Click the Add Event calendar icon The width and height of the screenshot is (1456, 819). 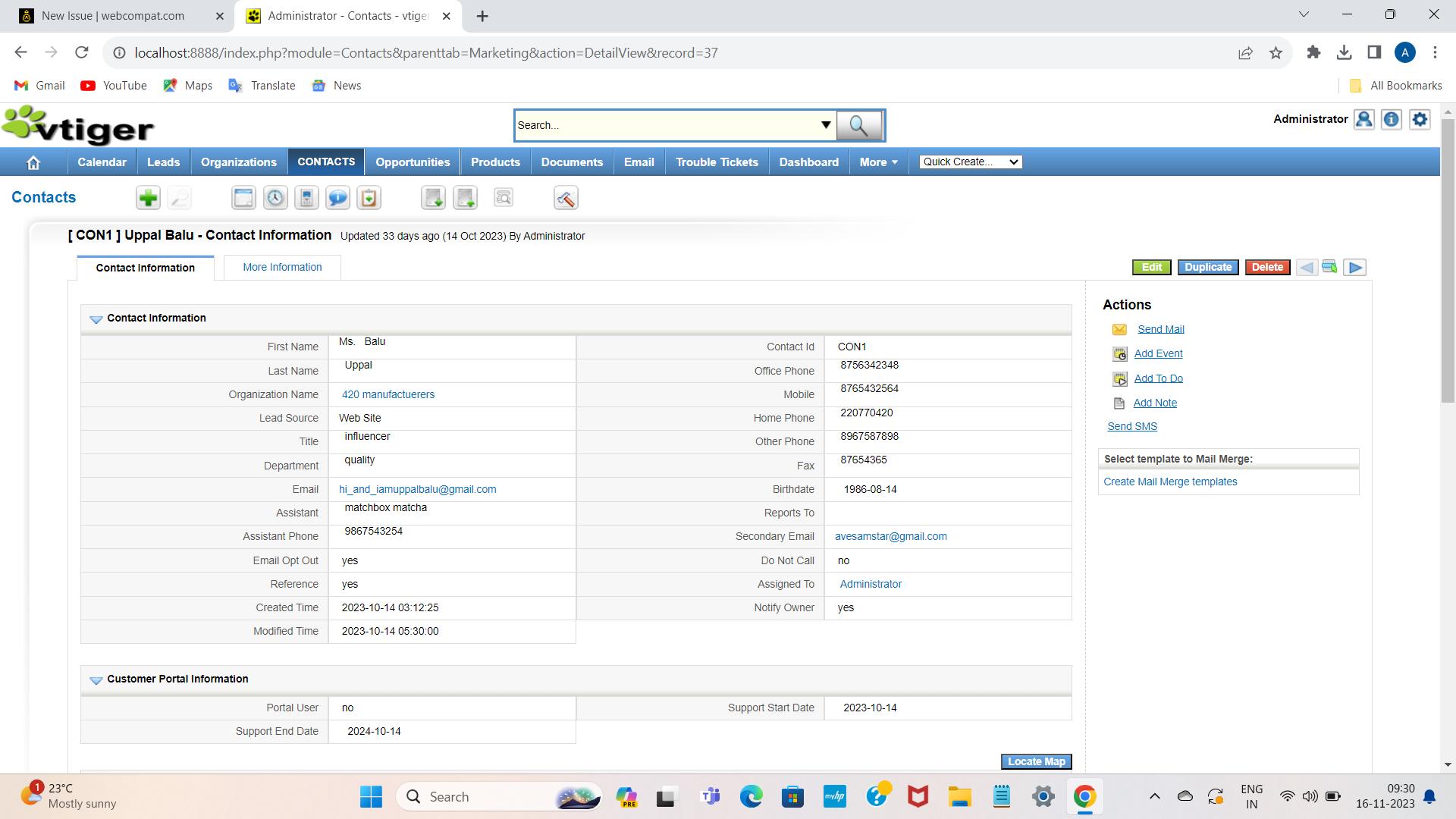pos(1120,354)
